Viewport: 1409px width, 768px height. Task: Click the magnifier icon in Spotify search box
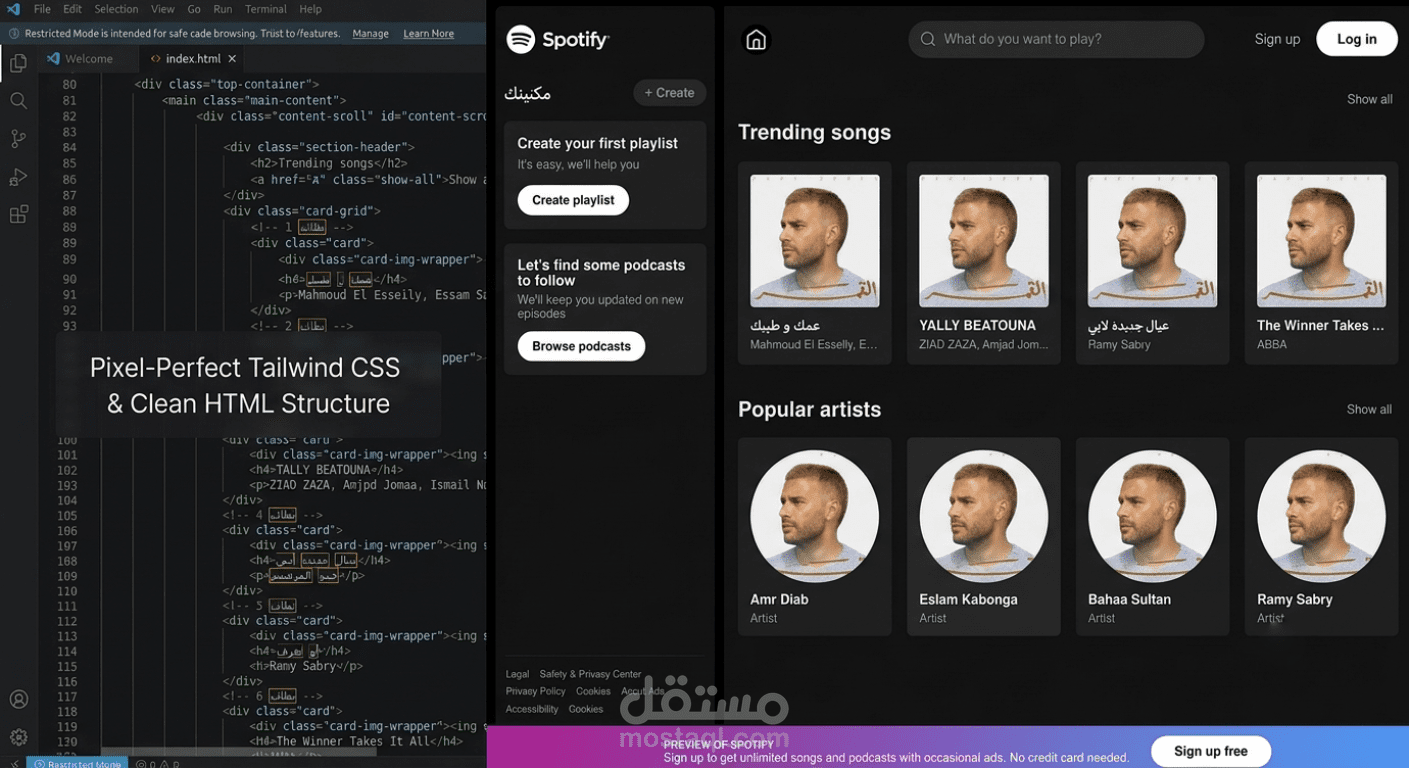tap(928, 39)
